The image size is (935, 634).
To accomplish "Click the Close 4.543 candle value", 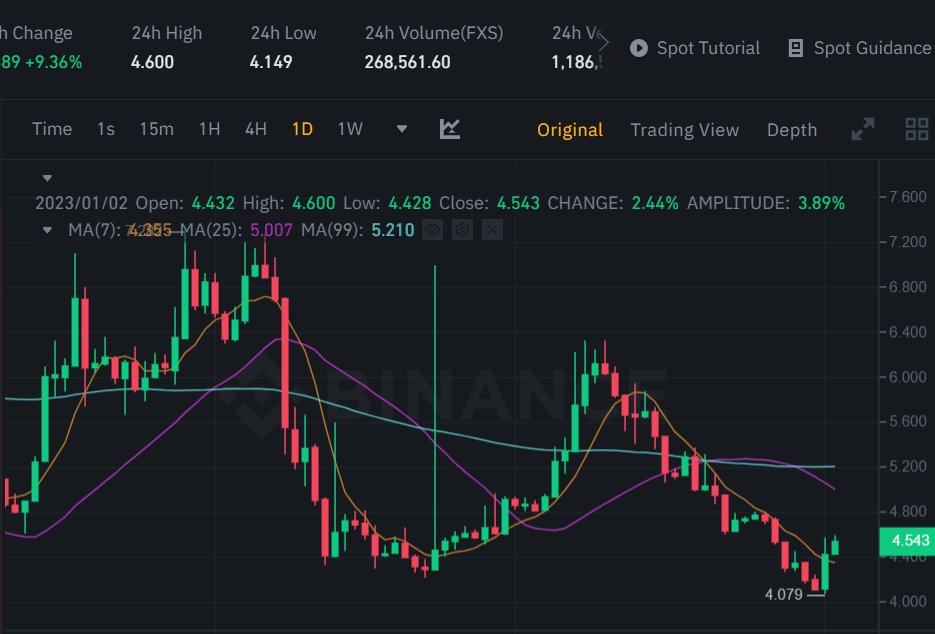I will pos(518,203).
